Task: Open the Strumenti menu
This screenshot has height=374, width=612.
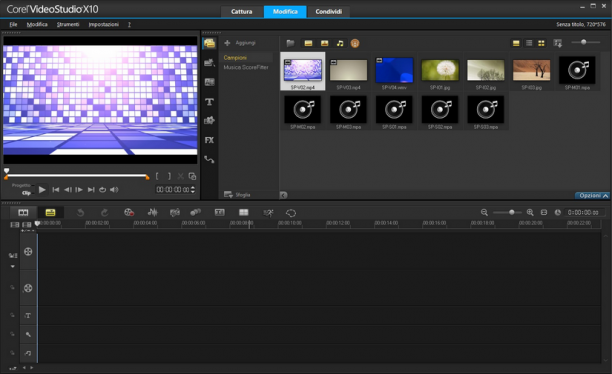Action: click(x=68, y=24)
